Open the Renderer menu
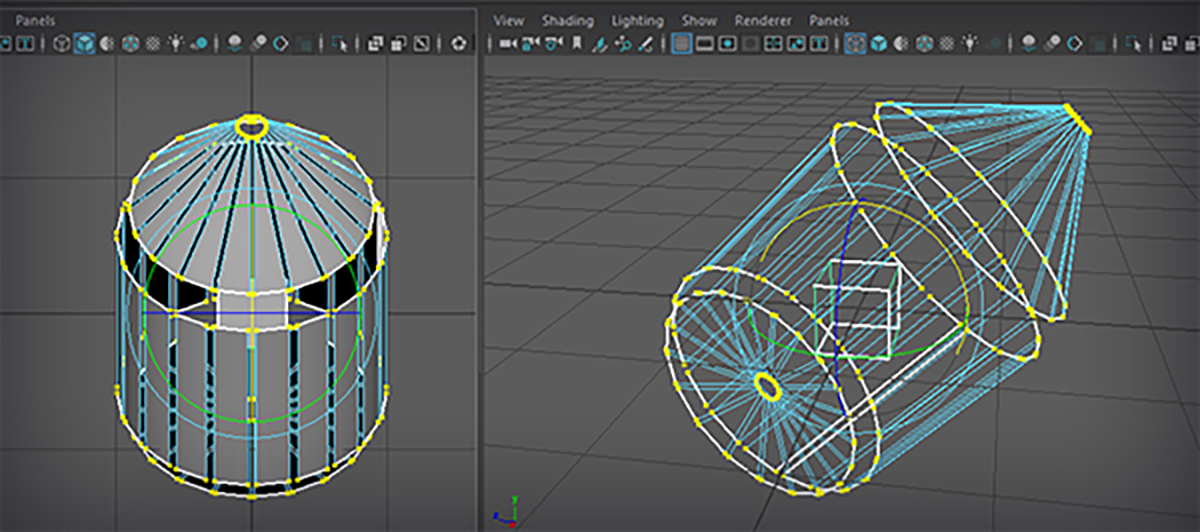The image size is (1200, 532). [763, 20]
